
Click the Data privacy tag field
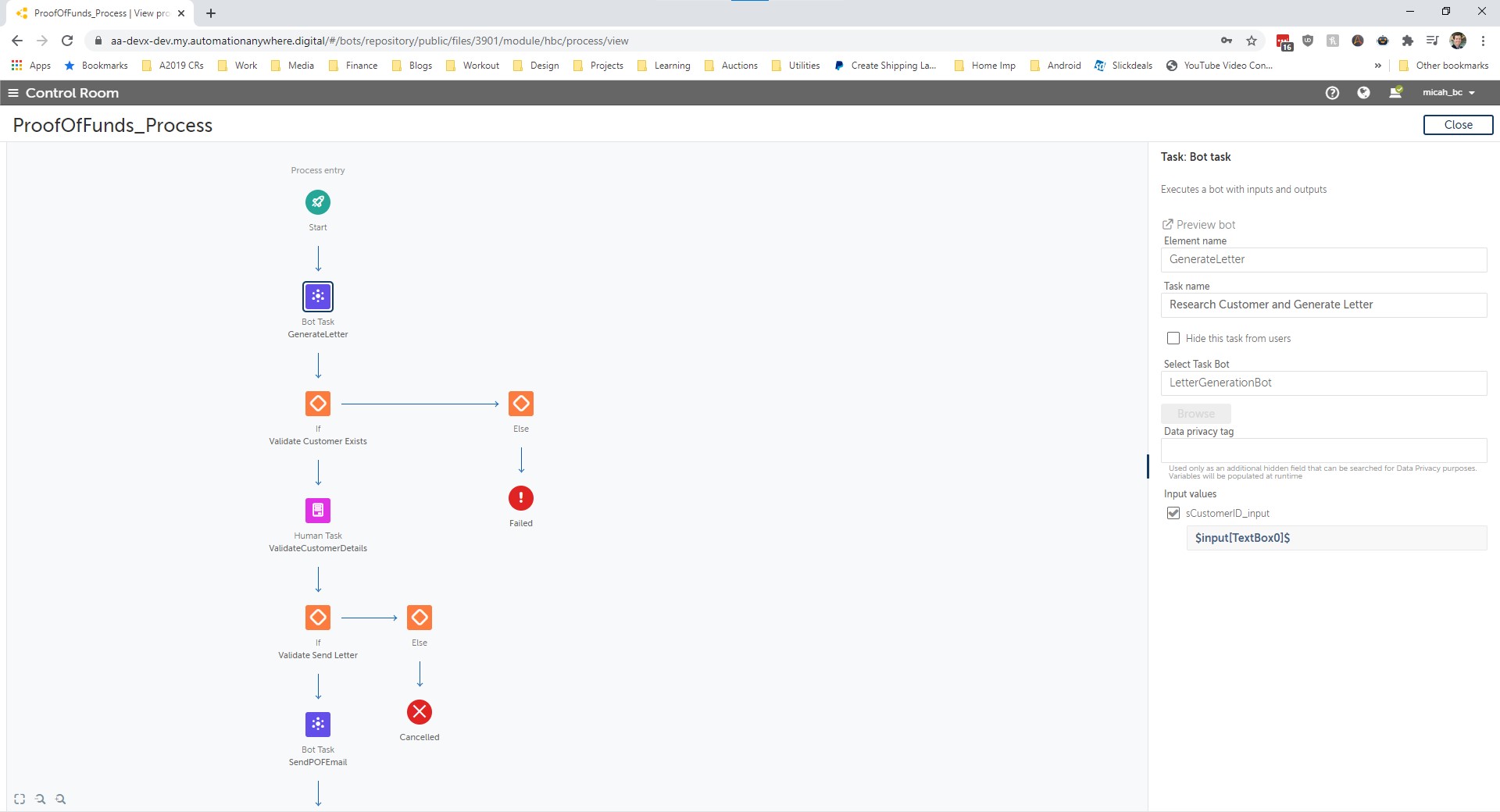click(x=1323, y=451)
